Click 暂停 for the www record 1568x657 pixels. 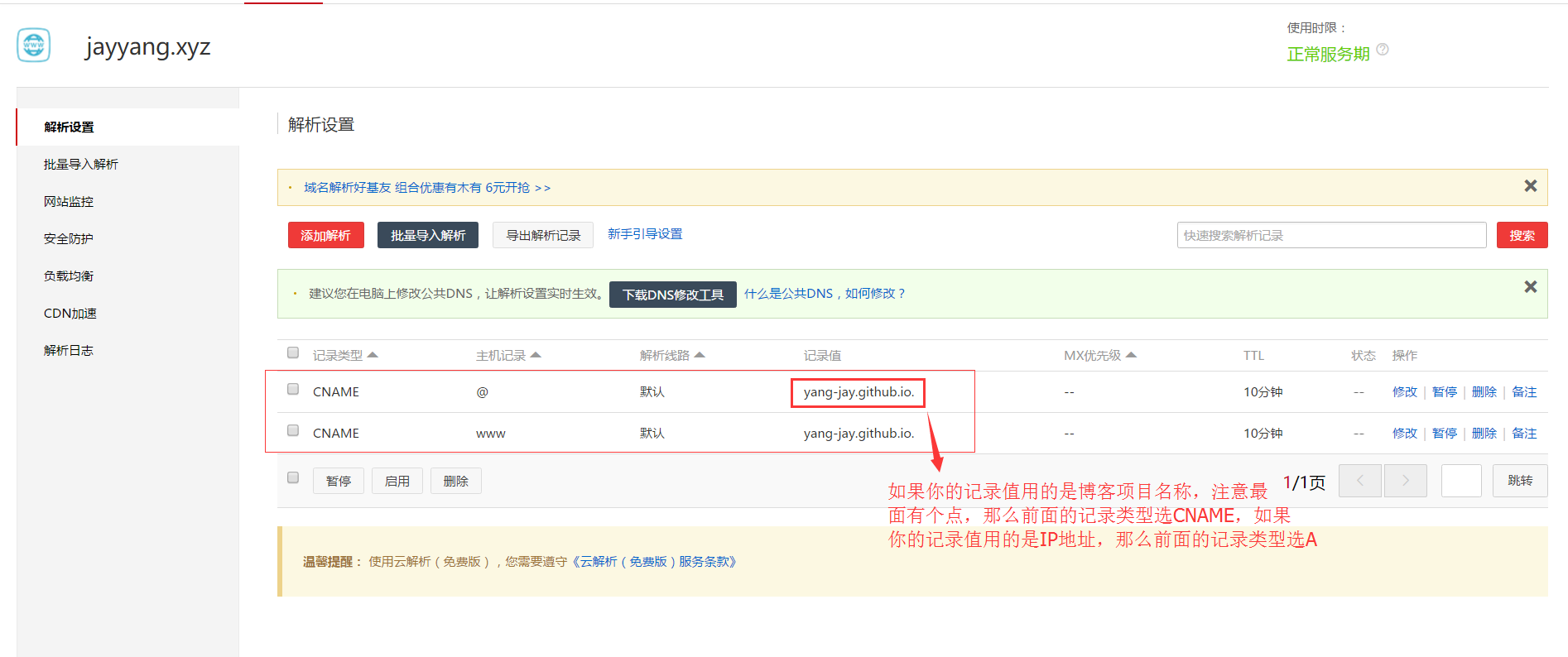coord(1445,433)
